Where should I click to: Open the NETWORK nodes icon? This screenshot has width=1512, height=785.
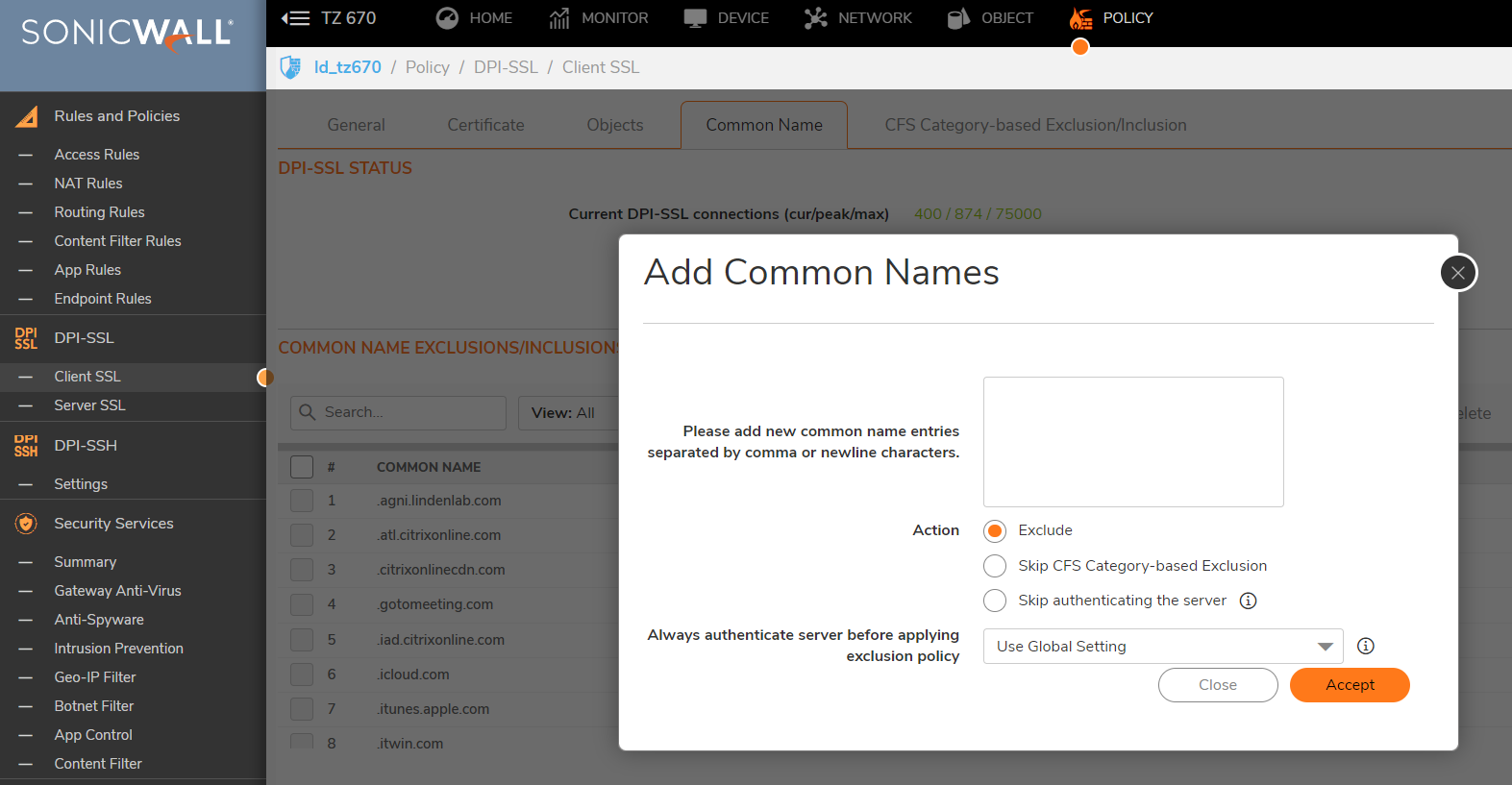[x=816, y=18]
